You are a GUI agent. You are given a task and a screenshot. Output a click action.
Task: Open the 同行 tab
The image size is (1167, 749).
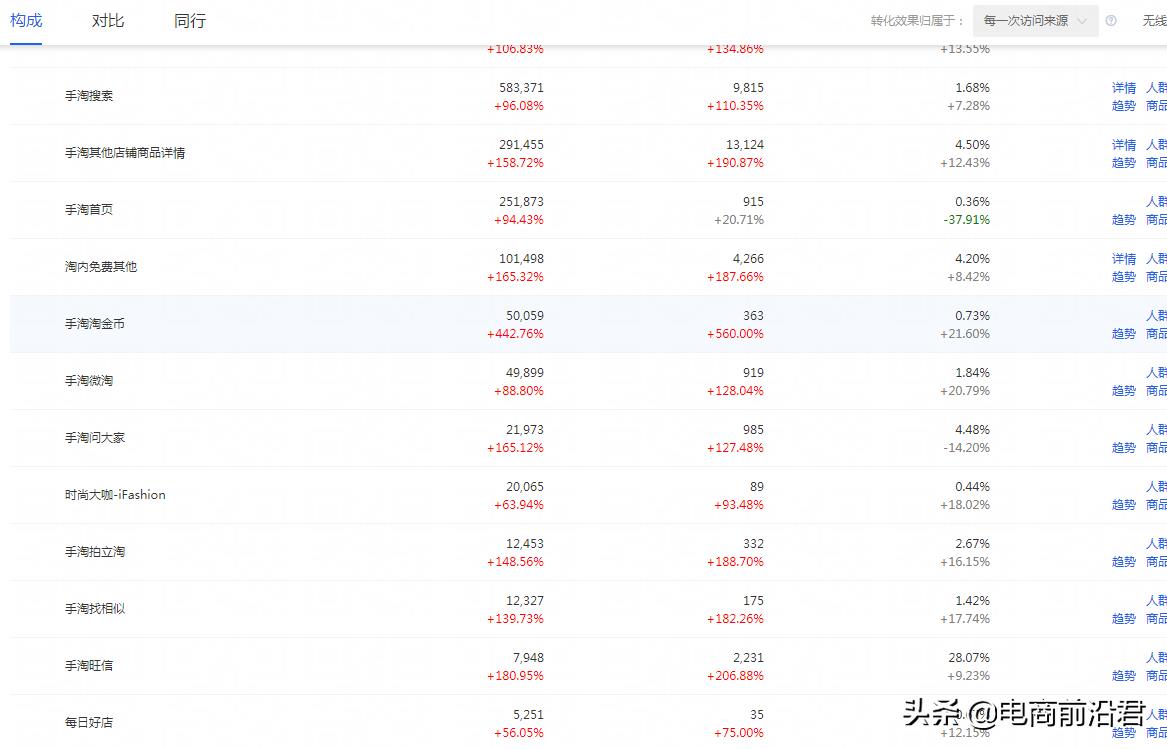[190, 20]
